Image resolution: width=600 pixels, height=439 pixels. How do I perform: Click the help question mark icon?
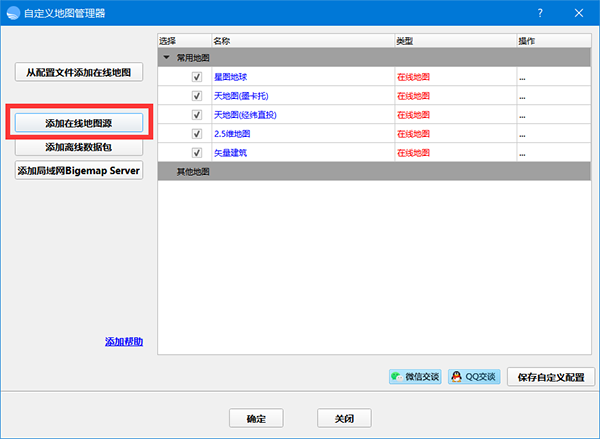pyautogui.click(x=540, y=13)
